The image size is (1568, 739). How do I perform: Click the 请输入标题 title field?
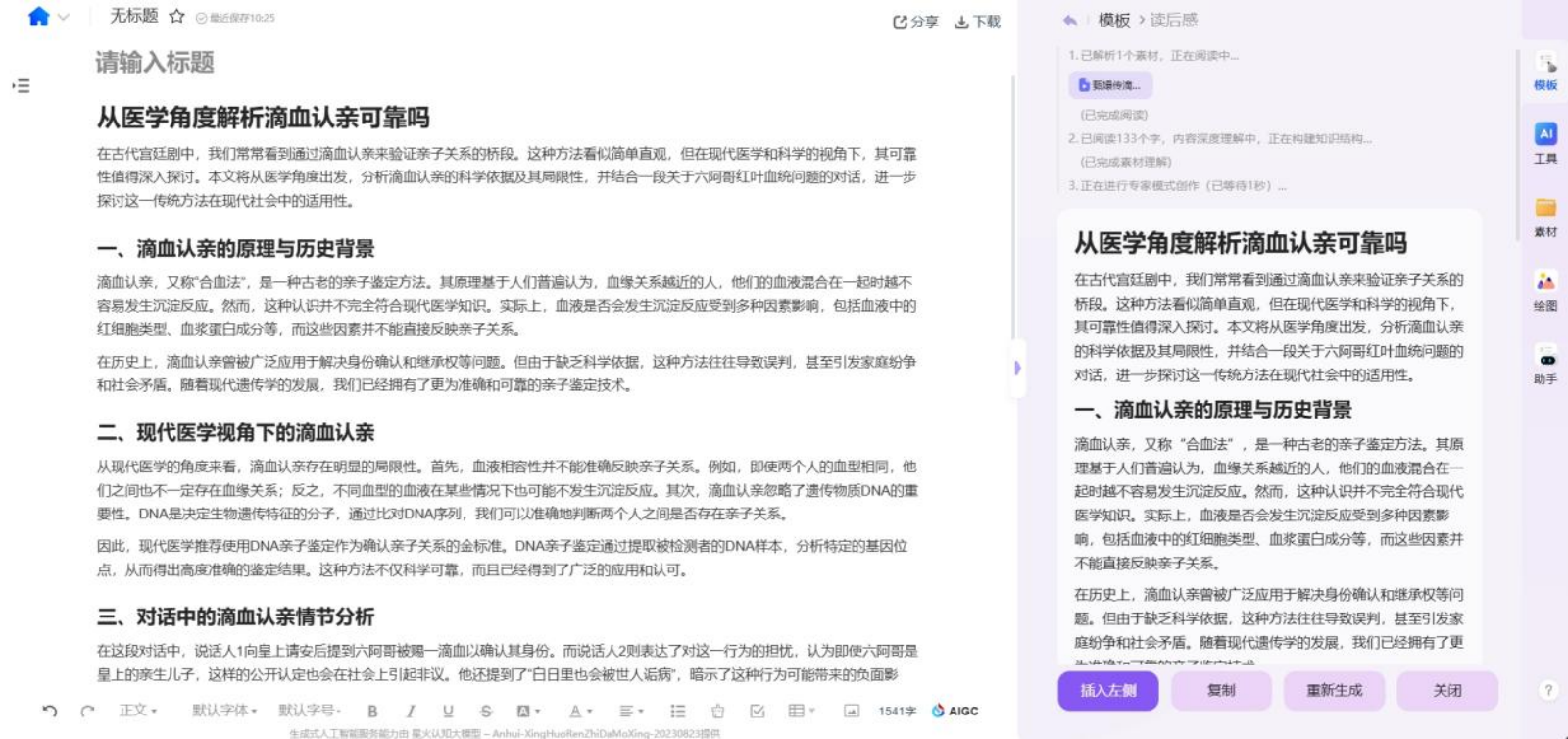point(155,63)
